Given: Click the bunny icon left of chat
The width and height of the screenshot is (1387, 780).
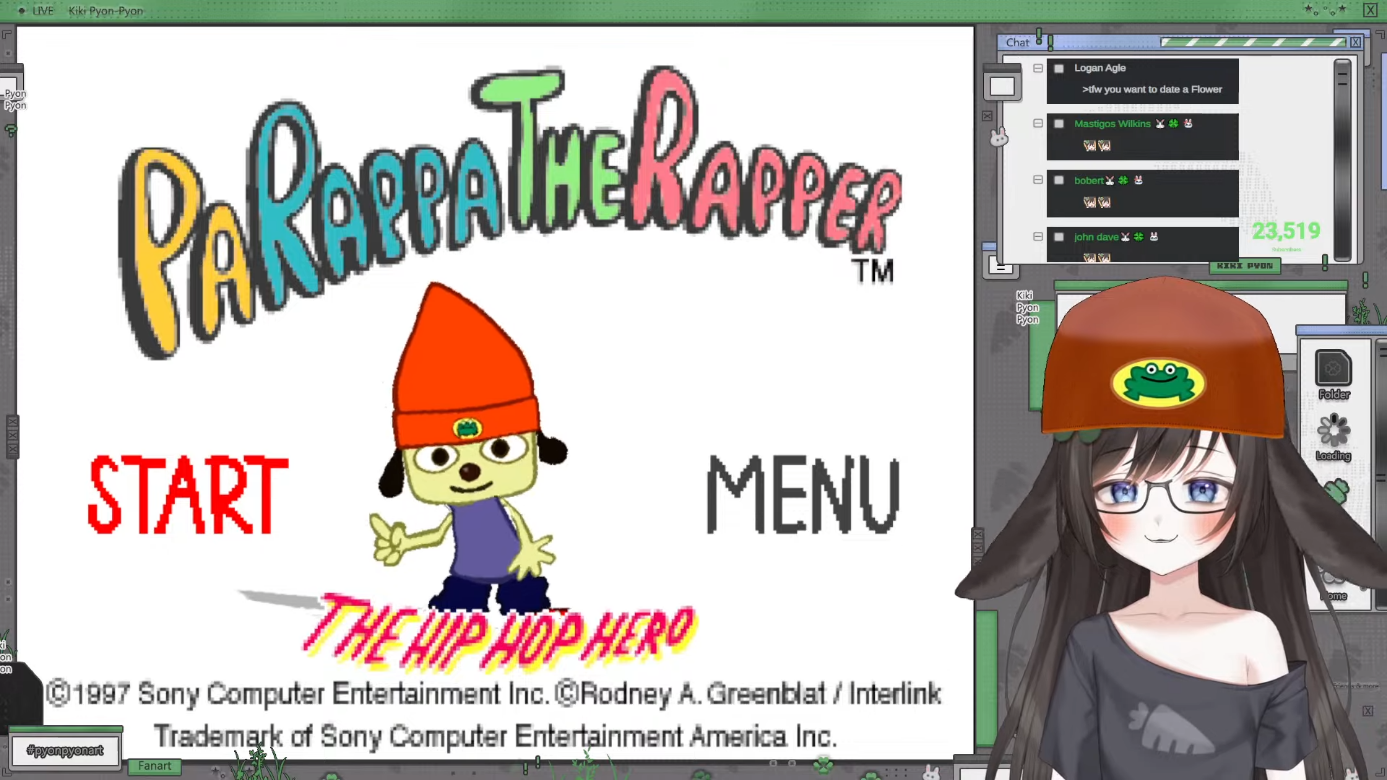Looking at the screenshot, I should click(998, 137).
